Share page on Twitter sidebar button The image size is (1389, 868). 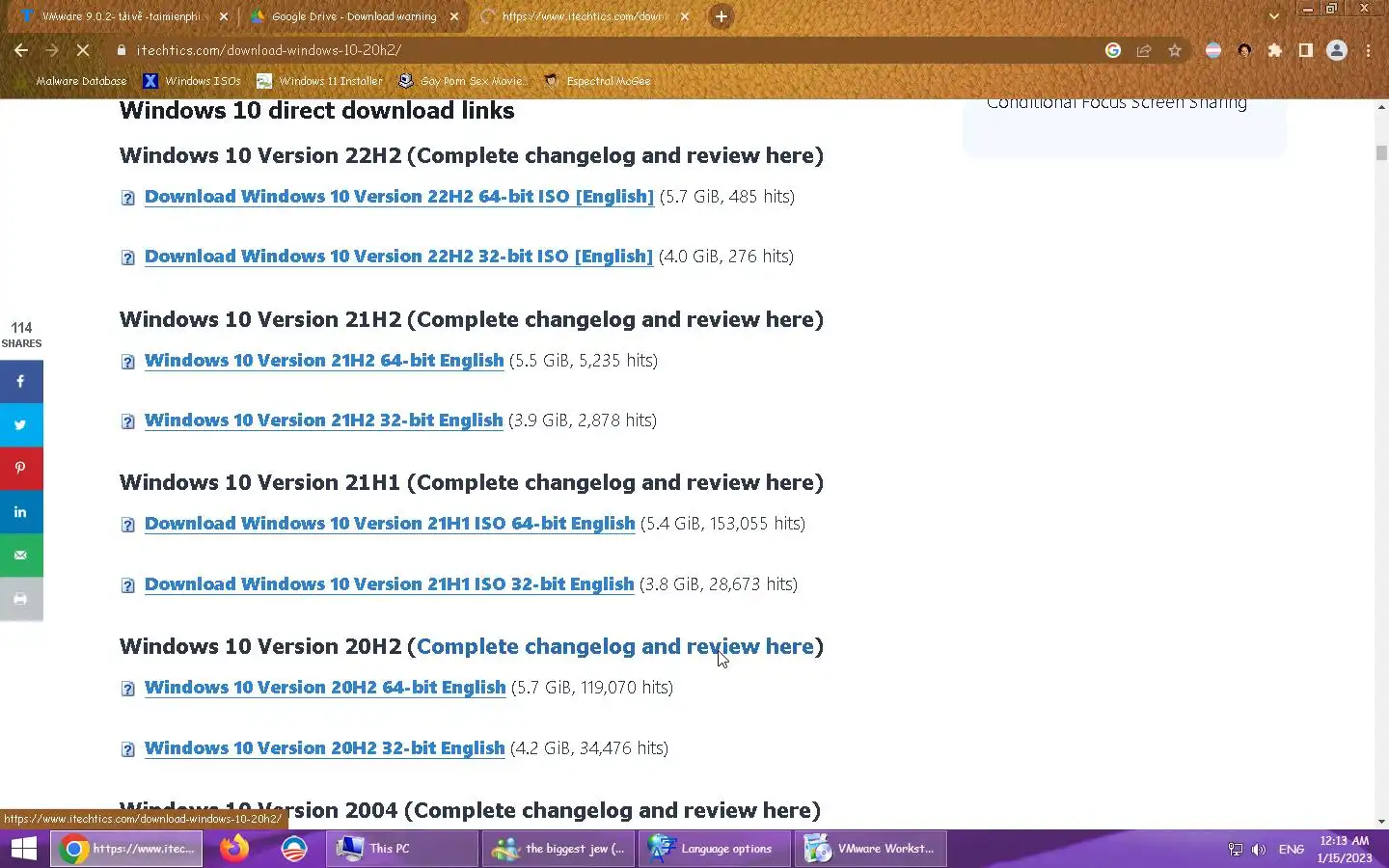(x=21, y=425)
